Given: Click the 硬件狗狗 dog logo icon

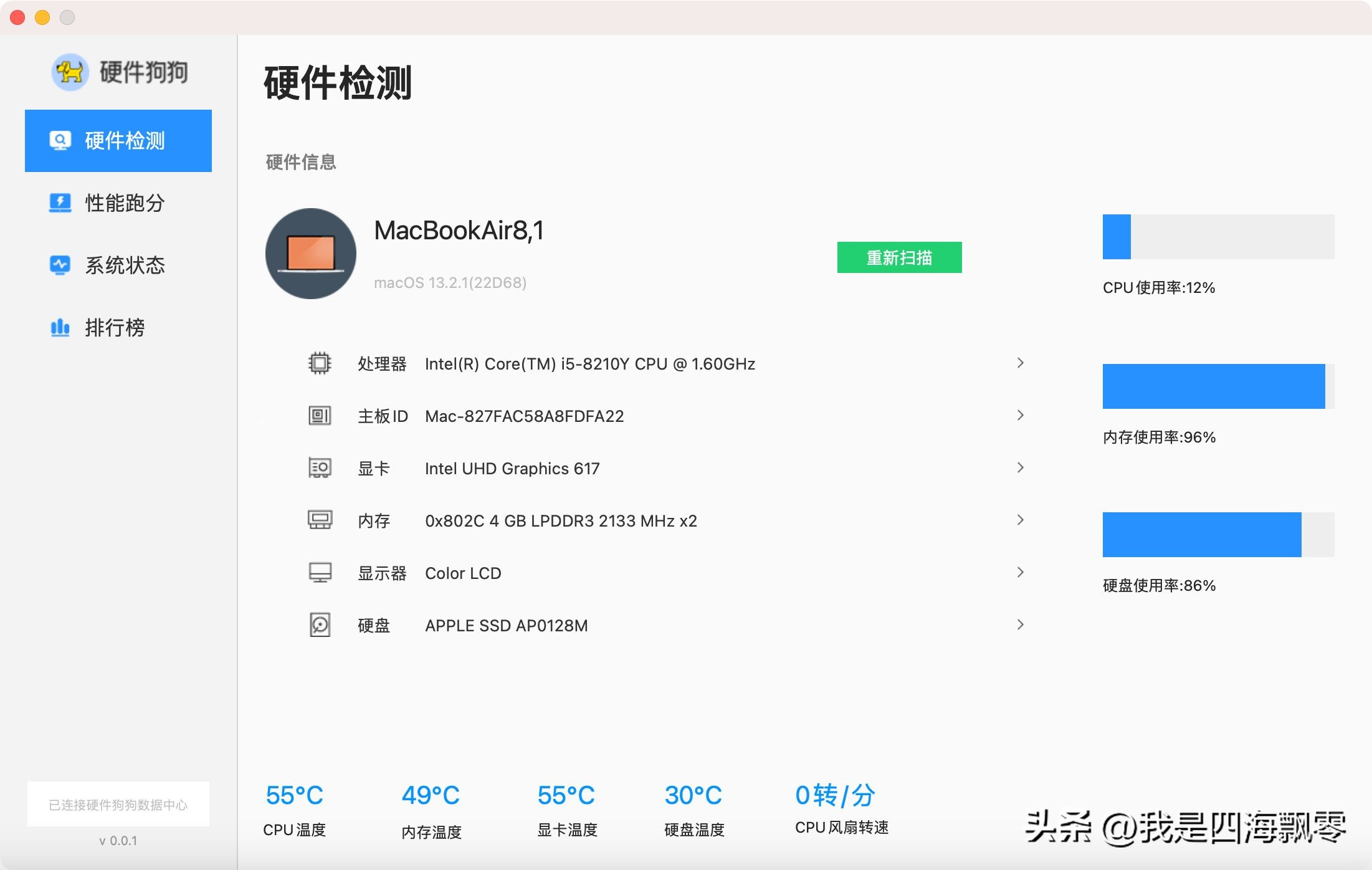Looking at the screenshot, I should click(70, 72).
